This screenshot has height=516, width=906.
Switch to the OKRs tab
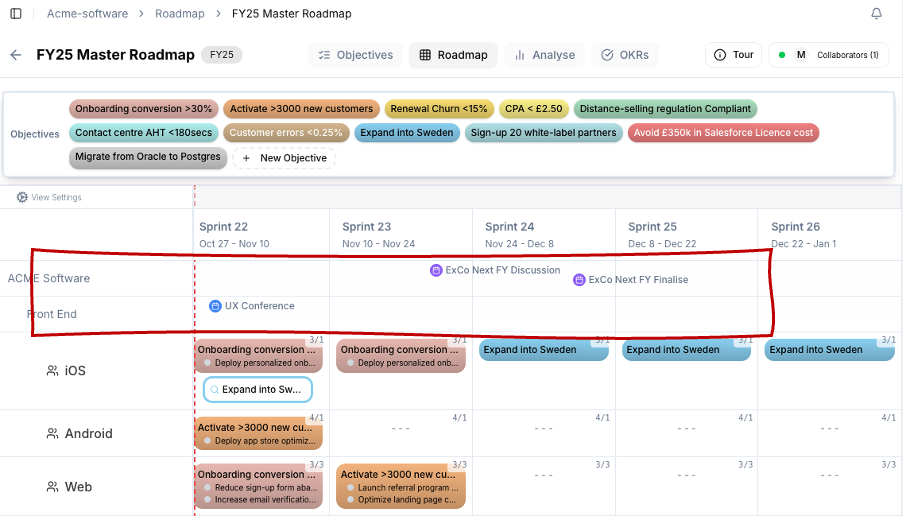(625, 55)
